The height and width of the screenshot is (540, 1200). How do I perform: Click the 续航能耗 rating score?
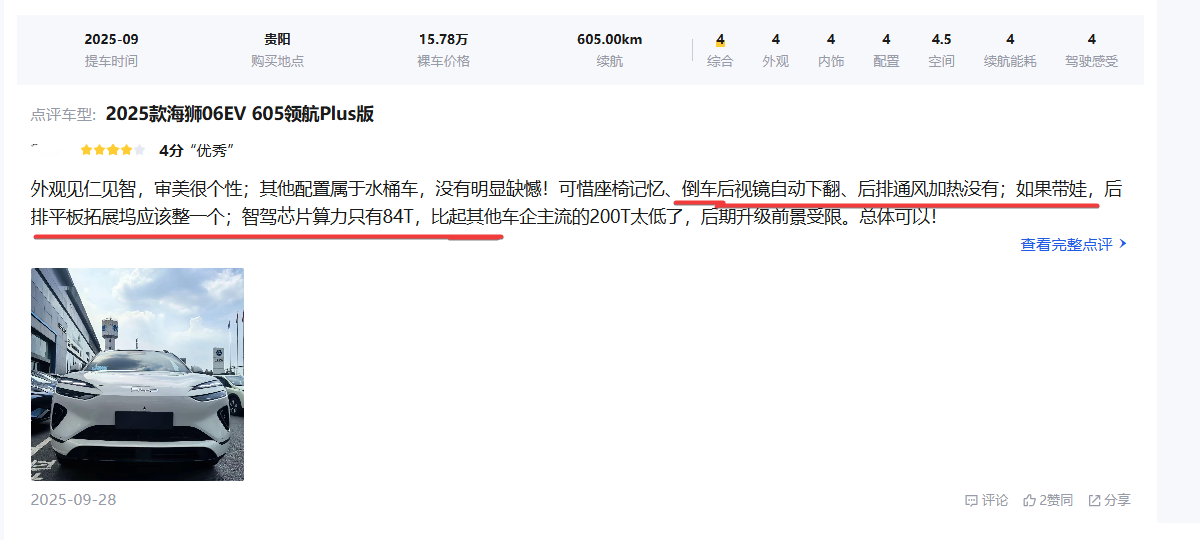coord(1010,40)
